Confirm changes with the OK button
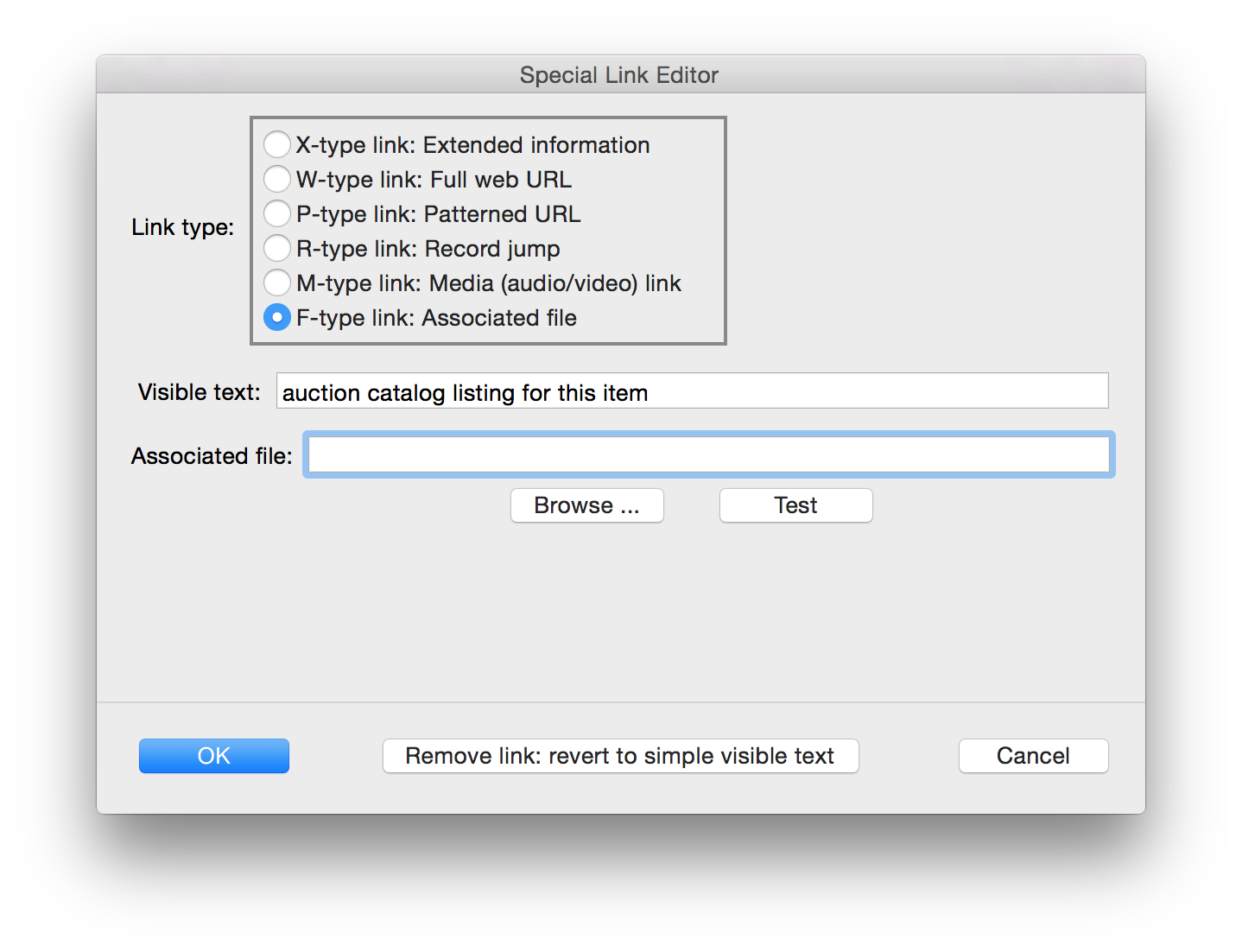 click(x=213, y=755)
